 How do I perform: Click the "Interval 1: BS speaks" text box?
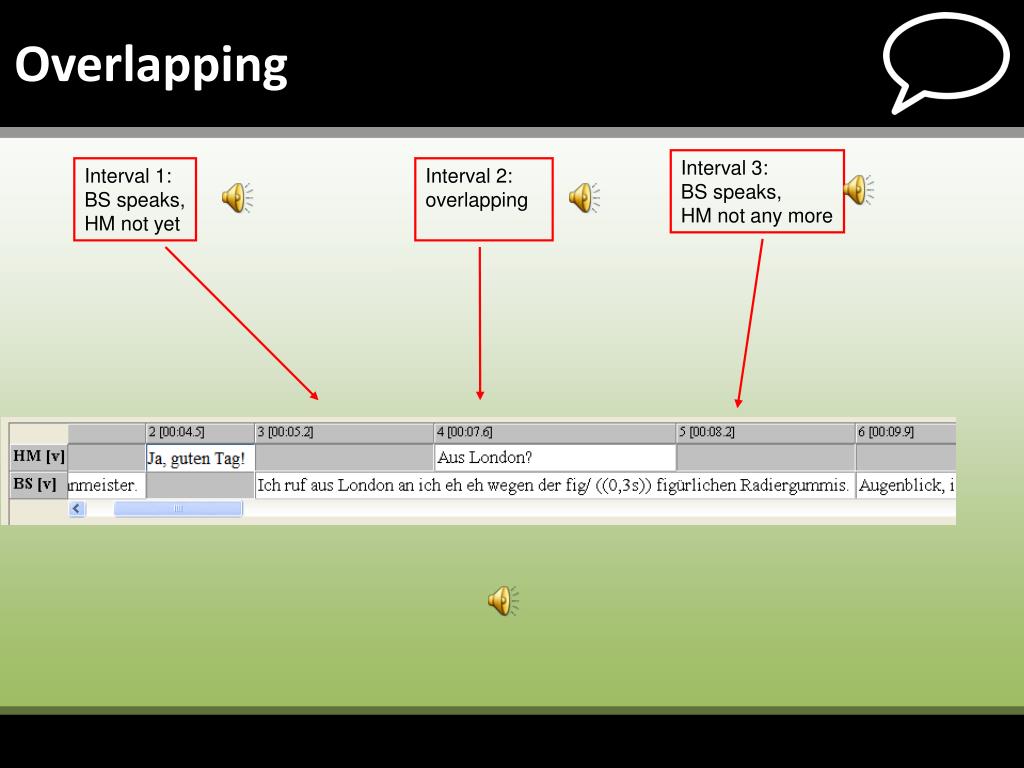[135, 199]
